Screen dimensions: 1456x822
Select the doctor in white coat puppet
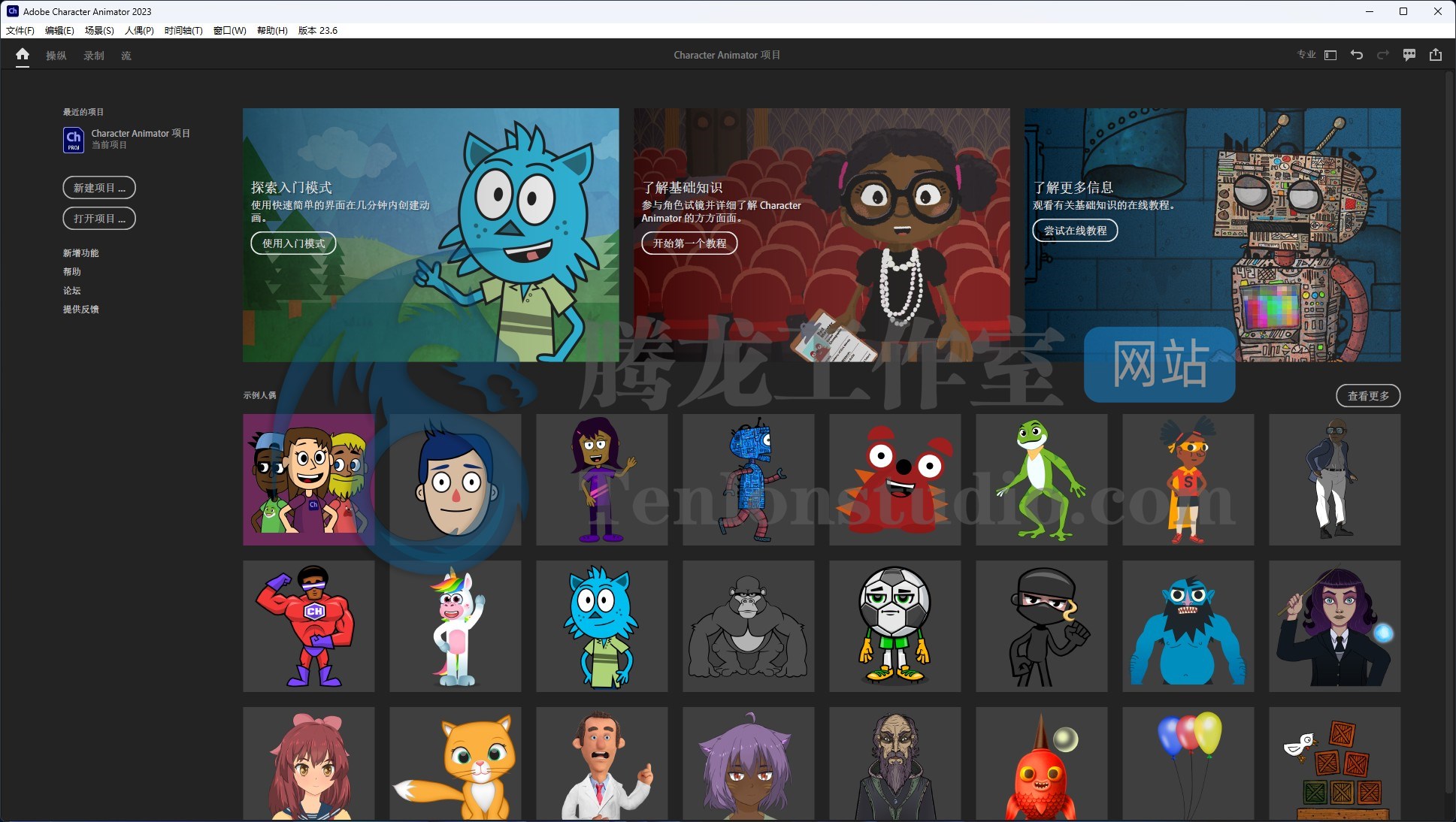[602, 763]
